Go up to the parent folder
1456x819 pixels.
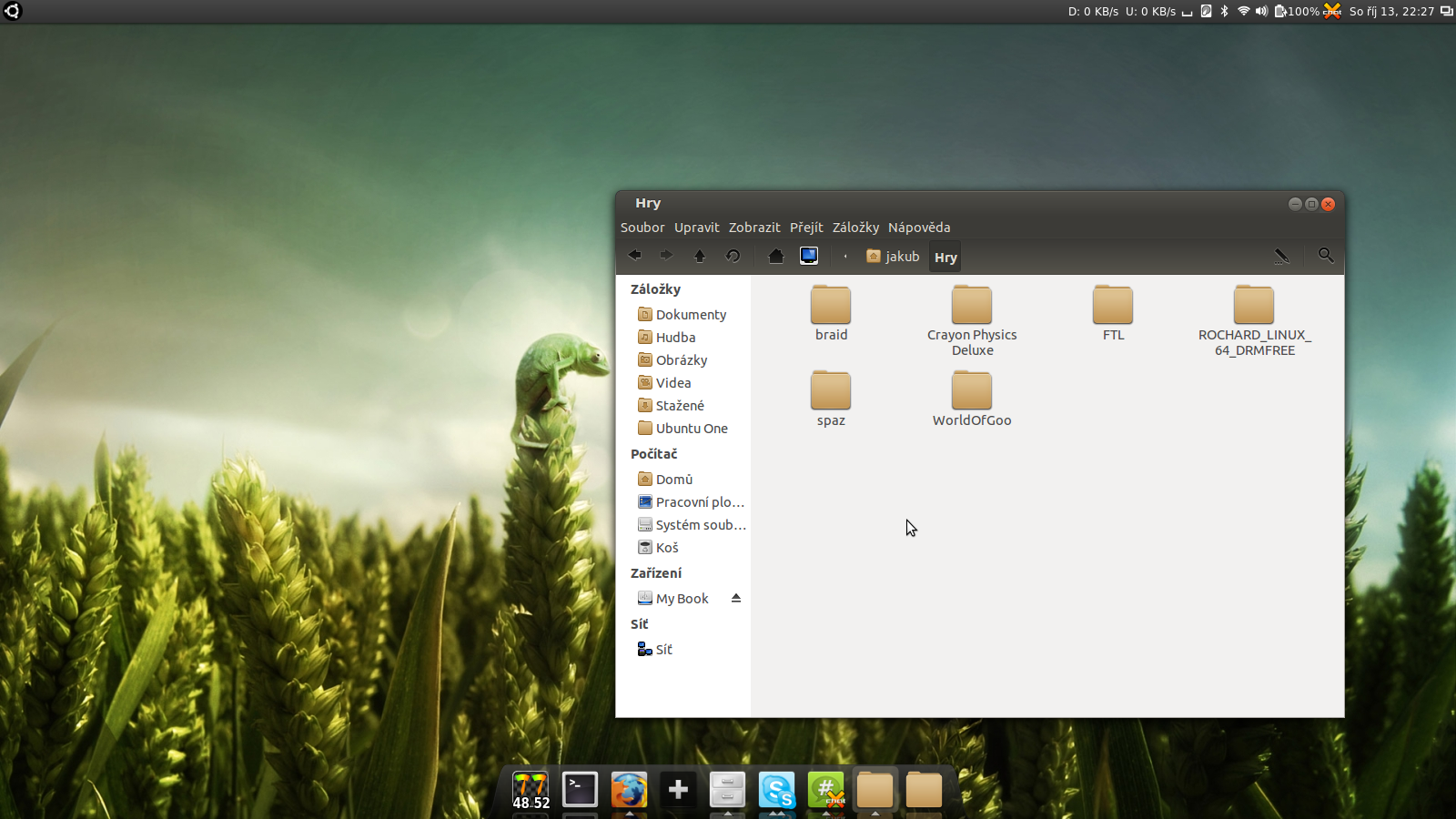click(700, 256)
